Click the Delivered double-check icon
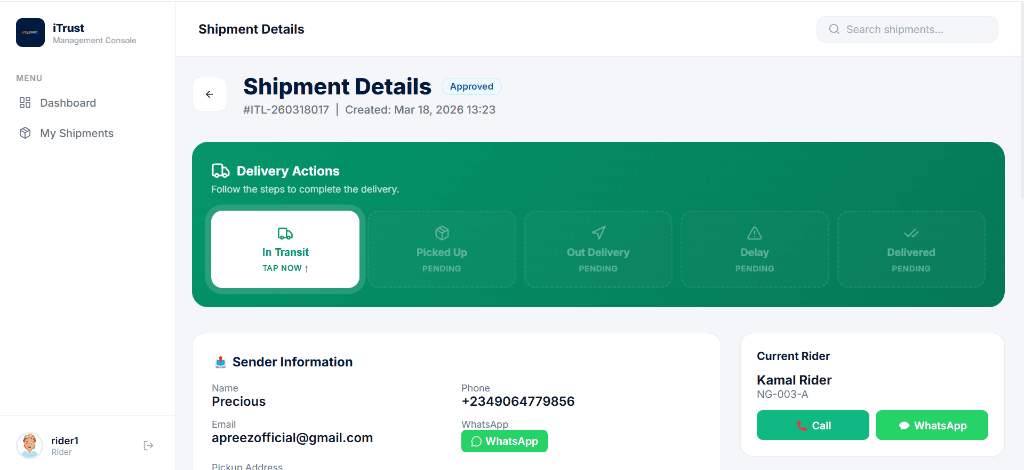Screen dimensions: 1024x470 911,233
